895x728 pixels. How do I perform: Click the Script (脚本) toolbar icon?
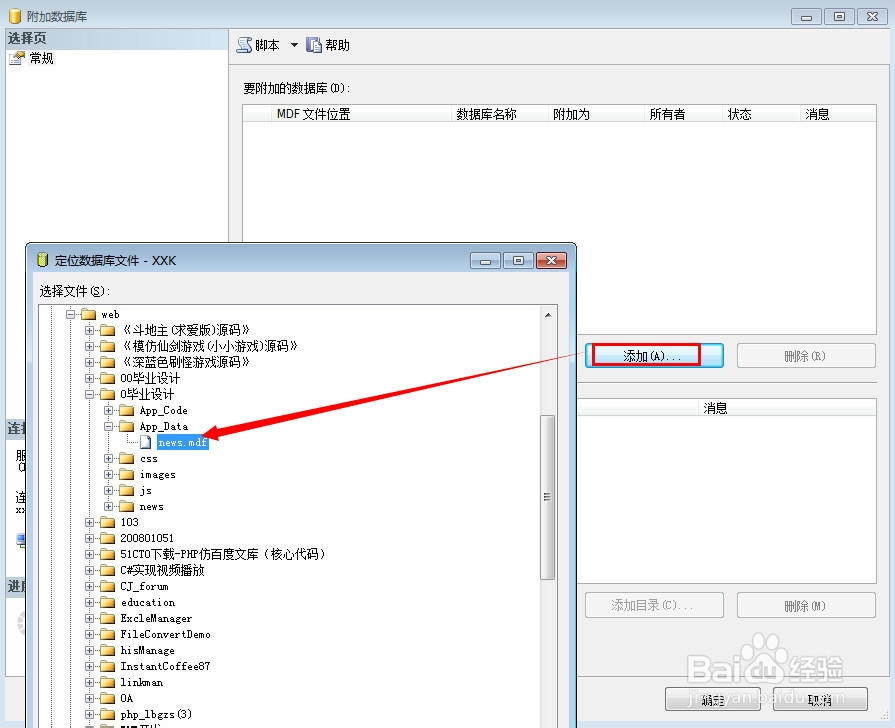[x=244, y=45]
